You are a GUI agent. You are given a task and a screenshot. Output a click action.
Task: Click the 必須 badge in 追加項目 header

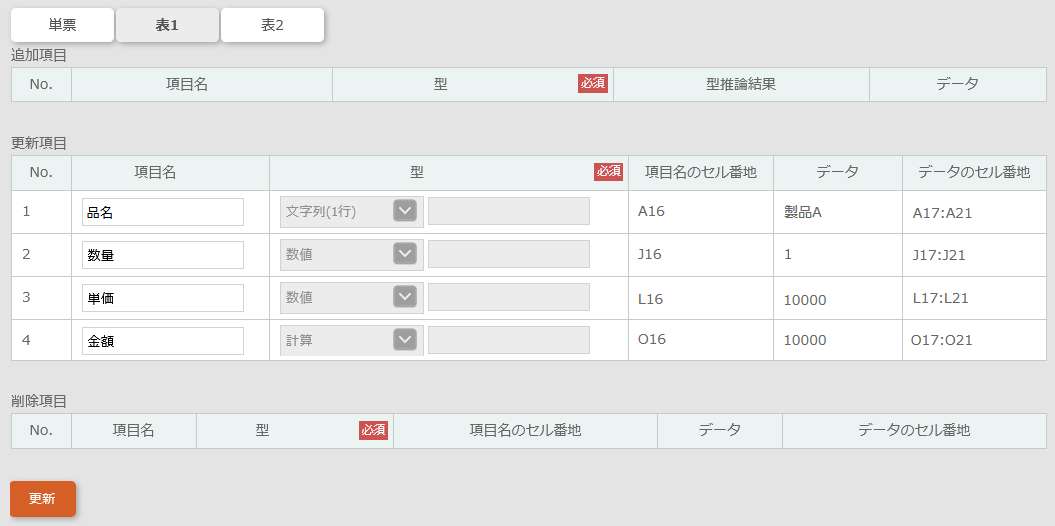pos(593,83)
